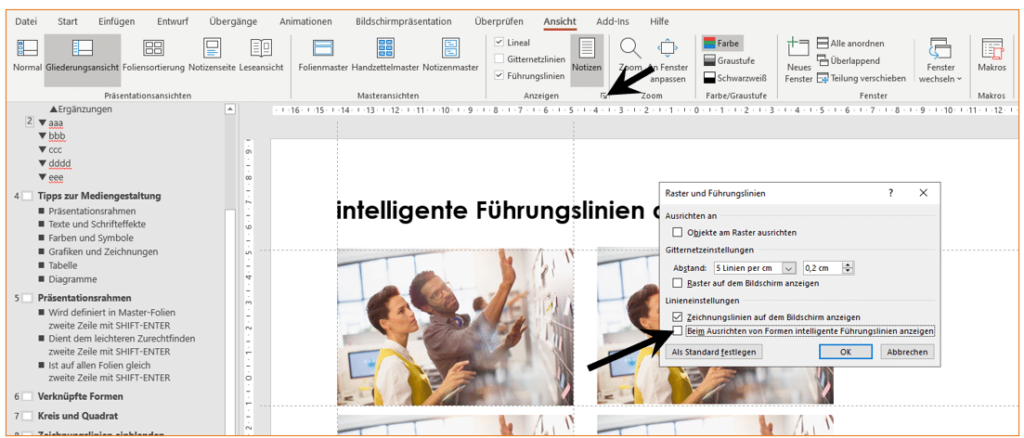This screenshot has height=438, width=1024.
Task: Toggle the Lineal checkbox
Action: [500, 42]
